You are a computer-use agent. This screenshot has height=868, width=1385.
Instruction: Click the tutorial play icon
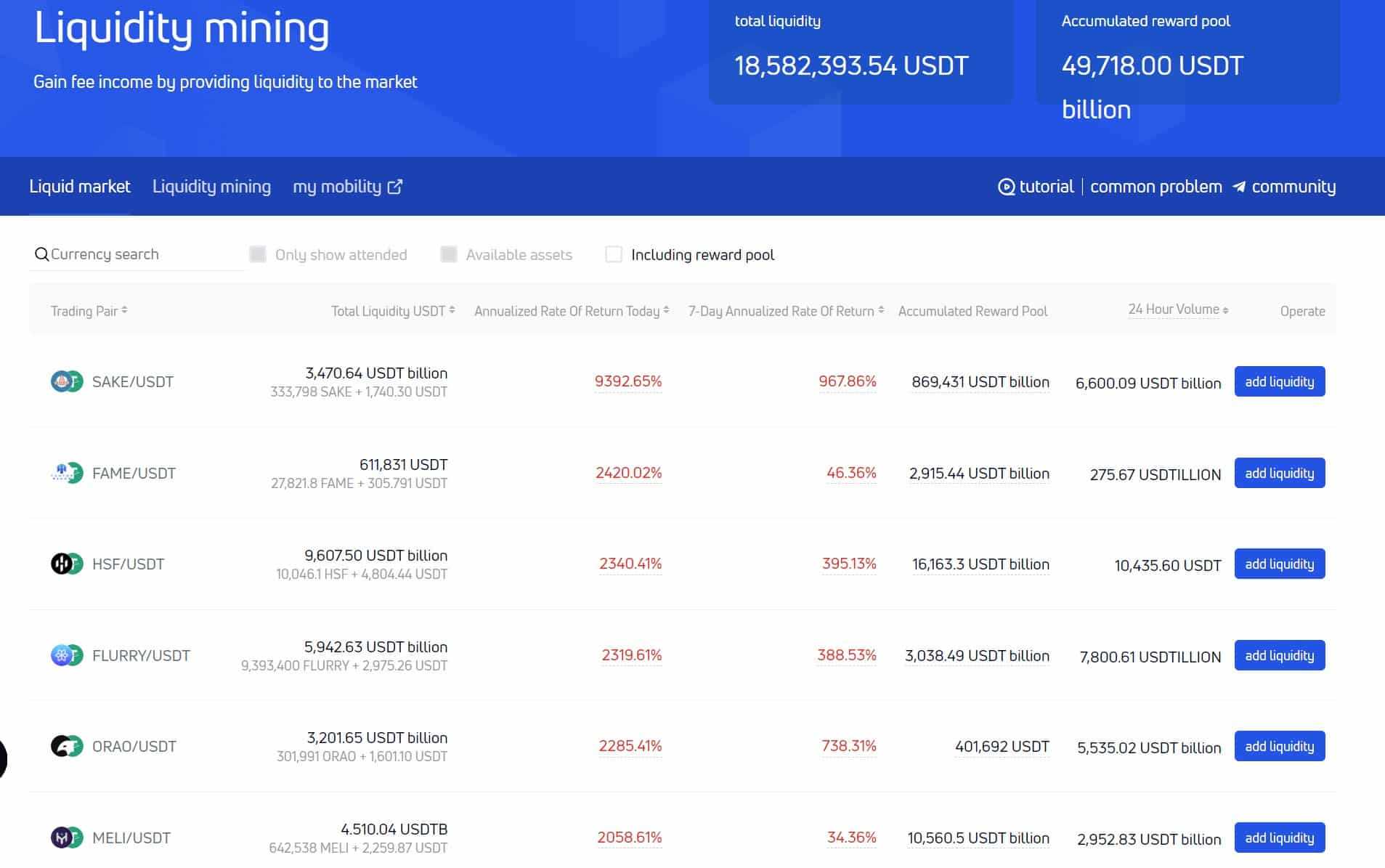click(x=1006, y=187)
